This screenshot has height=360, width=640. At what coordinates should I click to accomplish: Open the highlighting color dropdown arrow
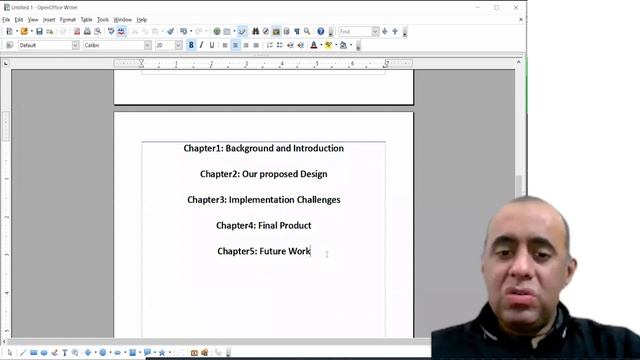click(x=336, y=45)
